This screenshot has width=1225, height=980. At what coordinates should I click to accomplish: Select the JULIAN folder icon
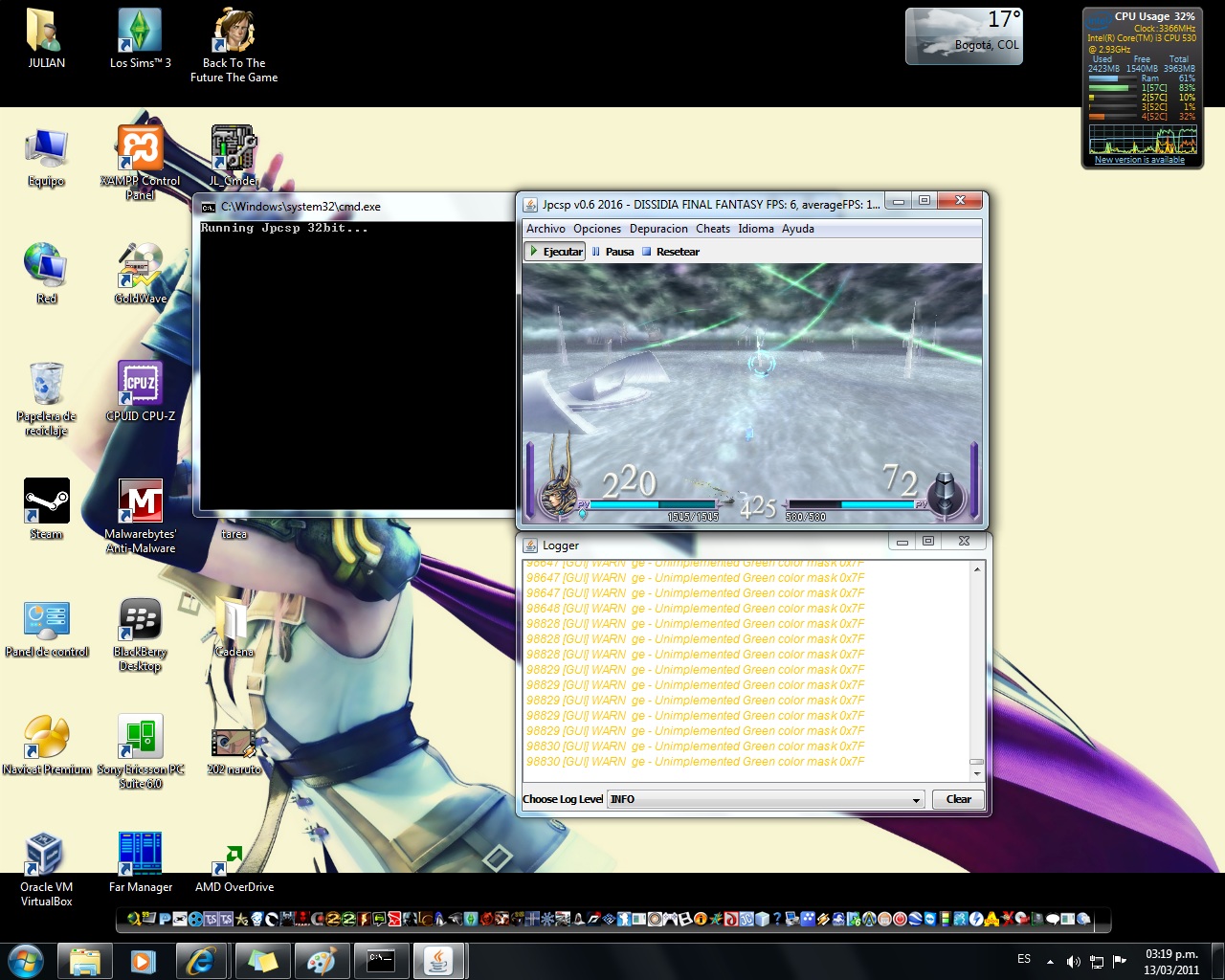click(46, 38)
